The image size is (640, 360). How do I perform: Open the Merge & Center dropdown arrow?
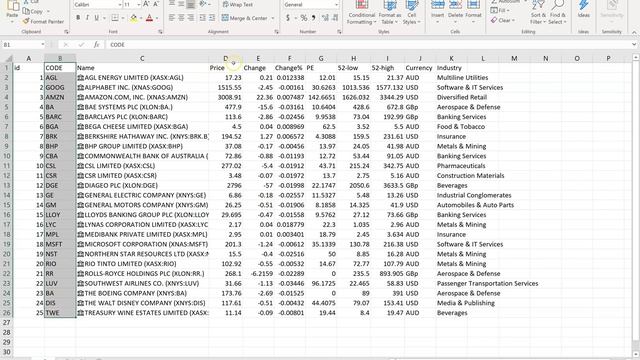(x=273, y=18)
